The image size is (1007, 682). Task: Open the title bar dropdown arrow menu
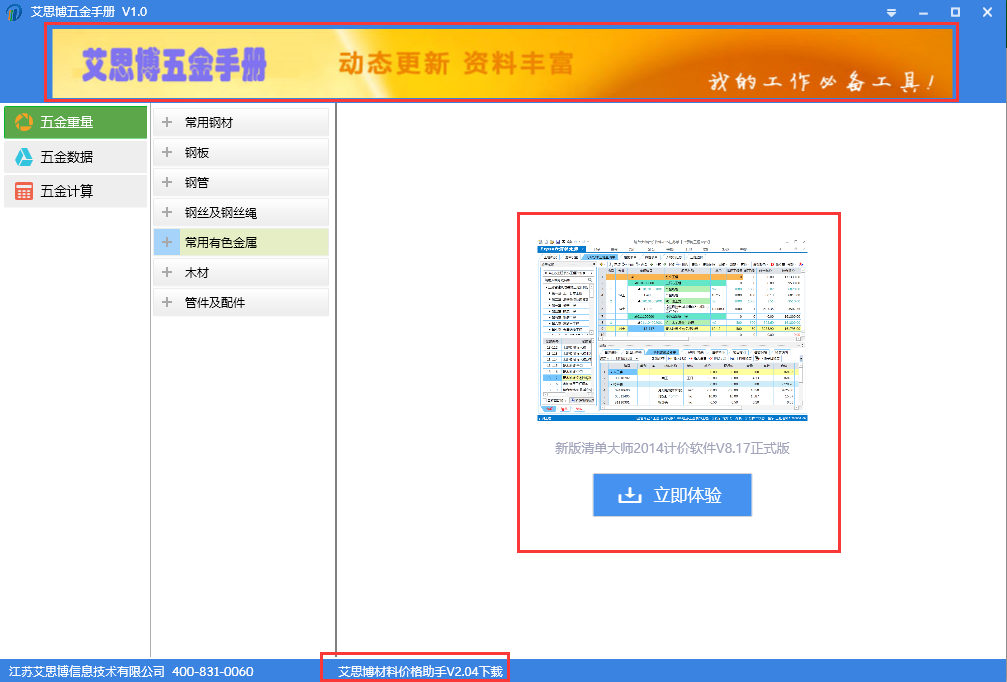pyautogui.click(x=891, y=11)
